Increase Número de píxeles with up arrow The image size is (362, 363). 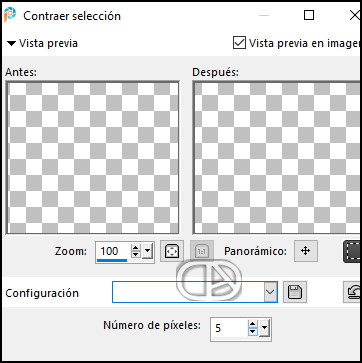click(x=253, y=324)
